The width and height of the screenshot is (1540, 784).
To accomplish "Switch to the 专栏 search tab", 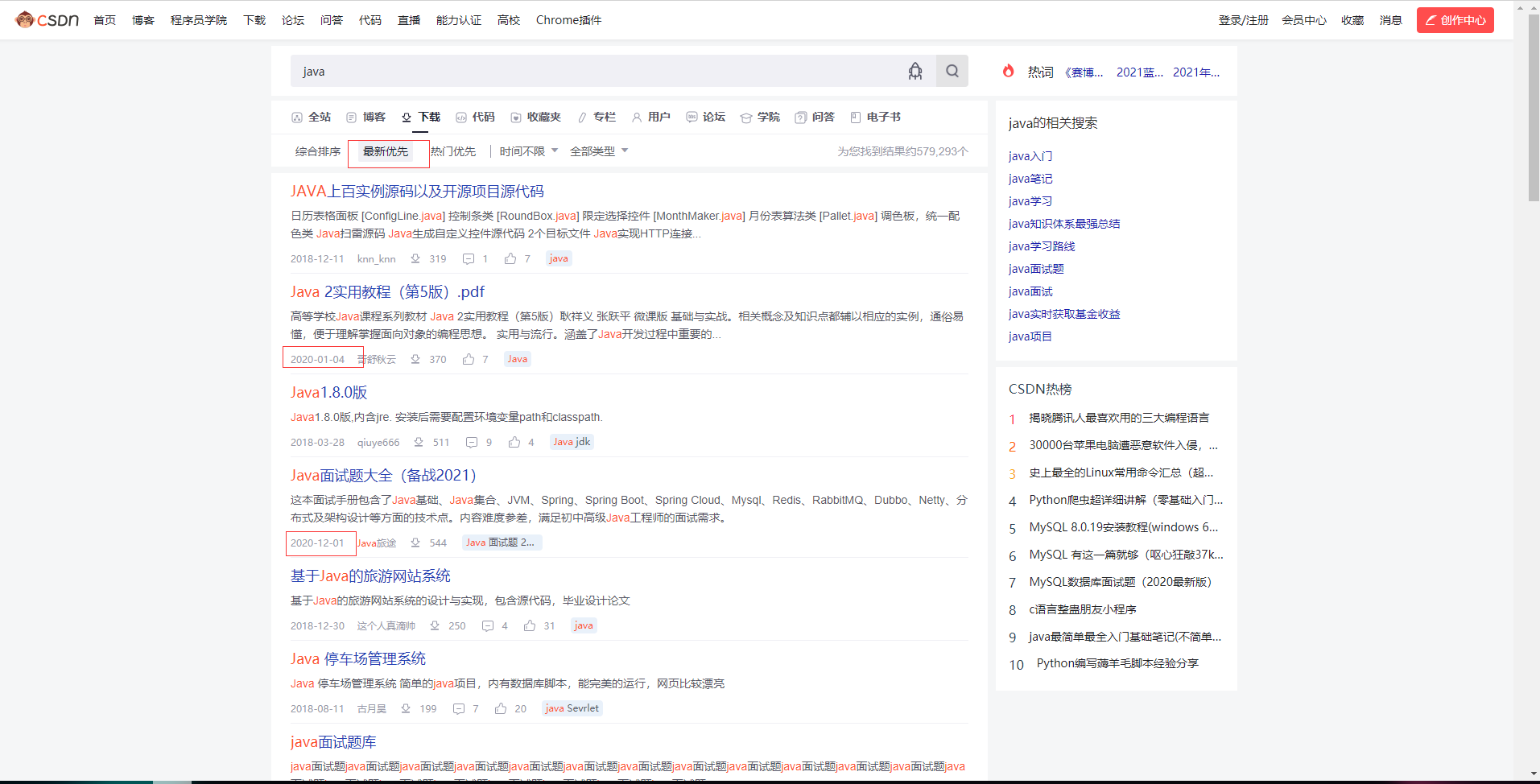I will coord(597,117).
